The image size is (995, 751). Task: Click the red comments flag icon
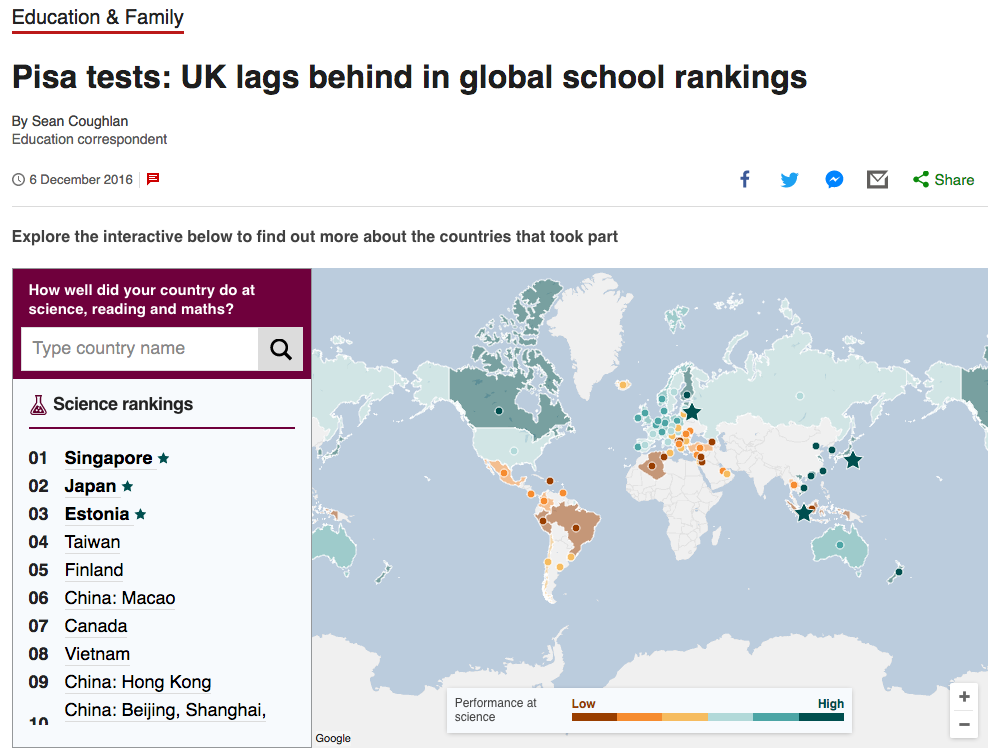(153, 179)
